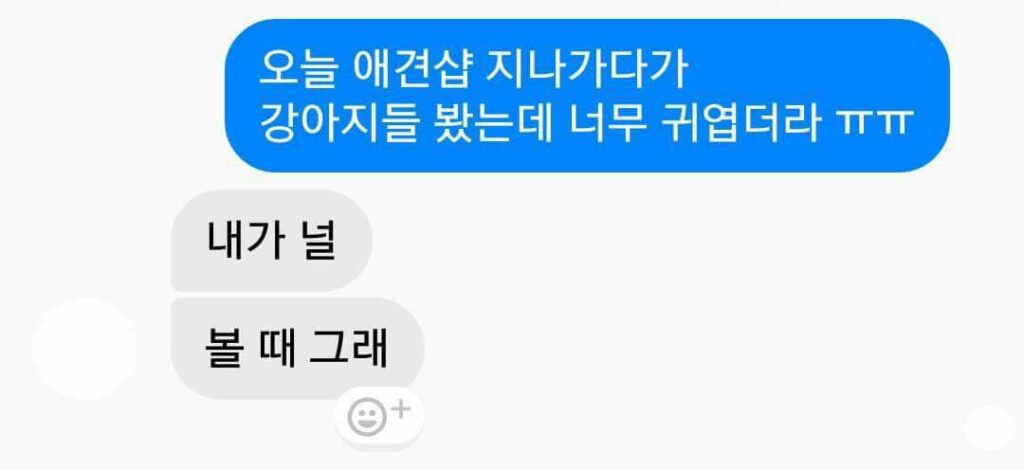Click the word 오늘 starting the sent message
This screenshot has height=470, width=1024.
298,69
